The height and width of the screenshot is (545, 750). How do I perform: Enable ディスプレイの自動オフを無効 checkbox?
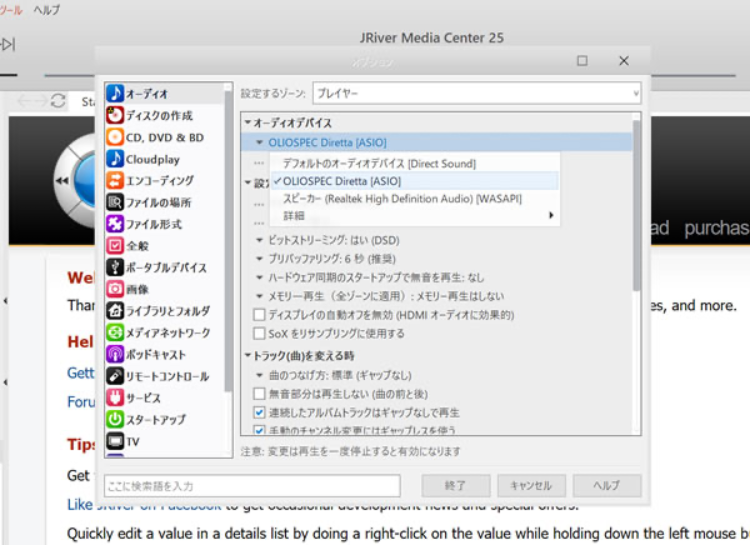tap(260, 315)
